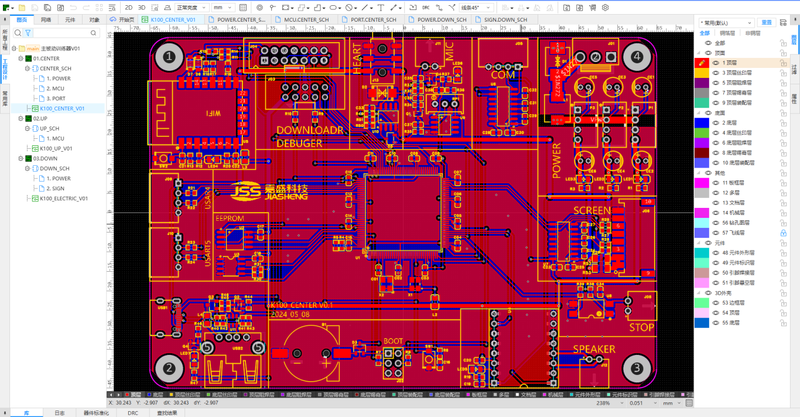Viewport: 800px width, 417px height.
Task: Click the layer settings icon next to 重置
Action: (x=783, y=22)
